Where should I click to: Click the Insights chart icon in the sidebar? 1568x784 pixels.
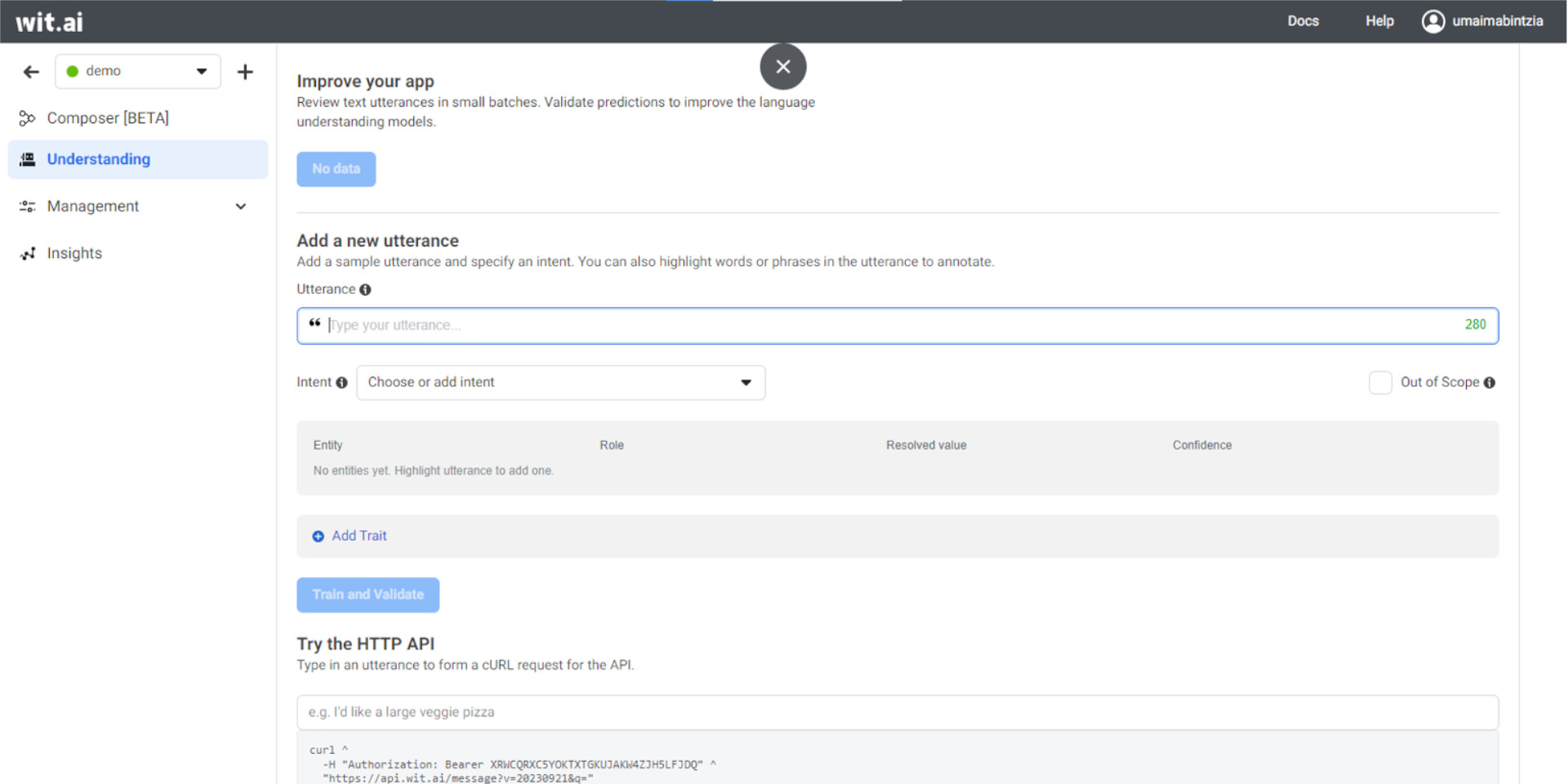(28, 254)
